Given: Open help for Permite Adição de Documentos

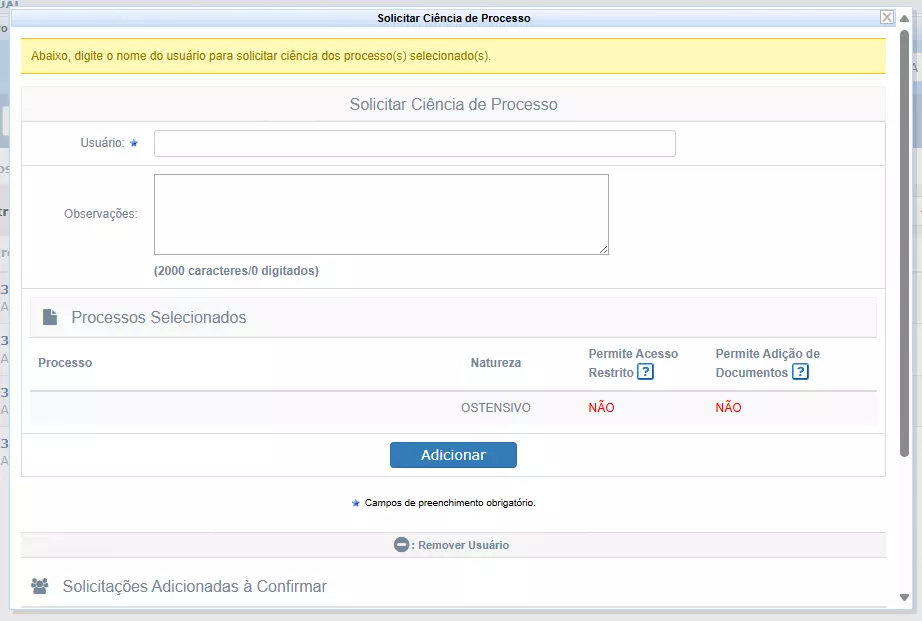Looking at the screenshot, I should tap(800, 372).
